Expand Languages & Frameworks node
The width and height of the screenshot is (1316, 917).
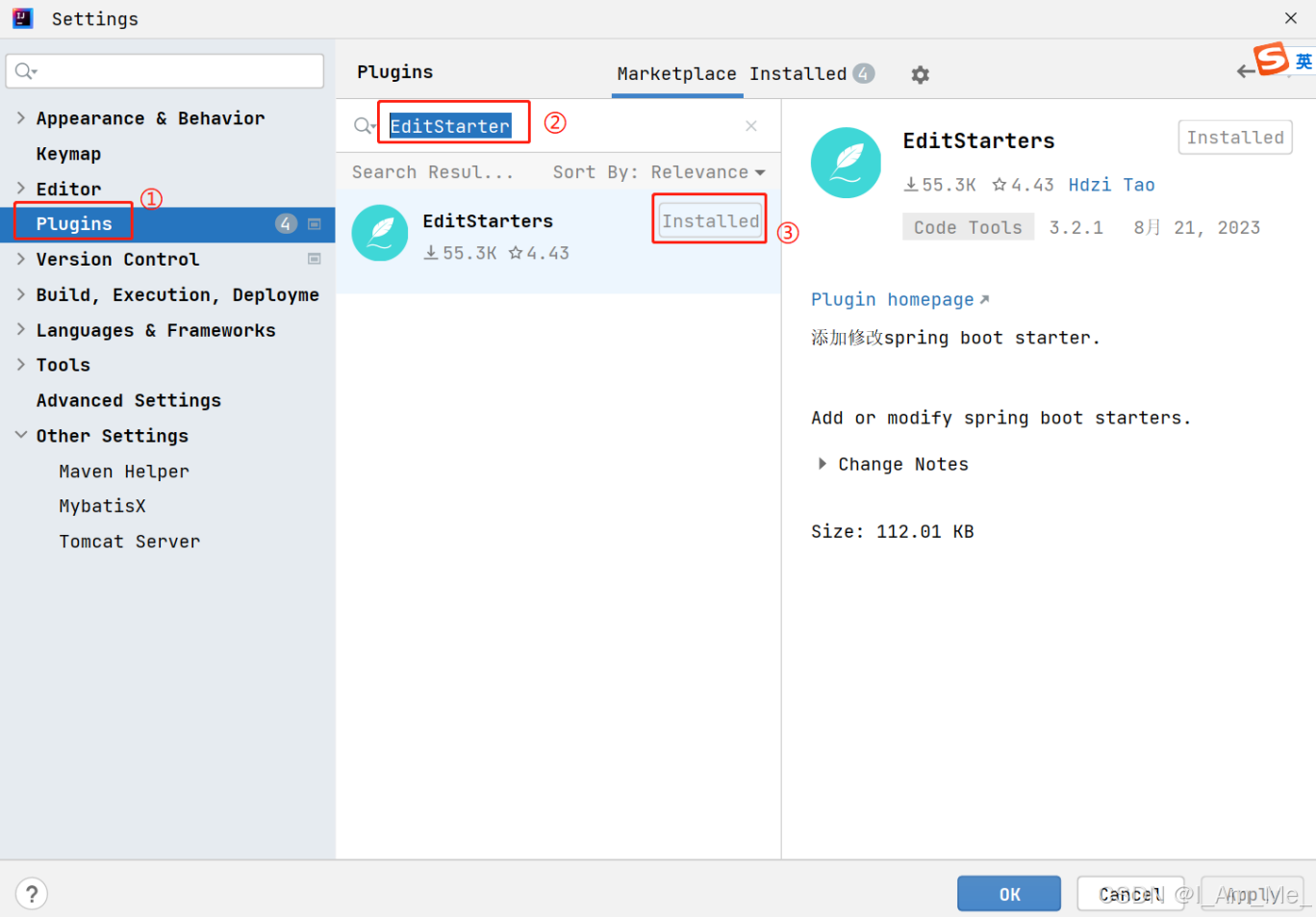21,329
